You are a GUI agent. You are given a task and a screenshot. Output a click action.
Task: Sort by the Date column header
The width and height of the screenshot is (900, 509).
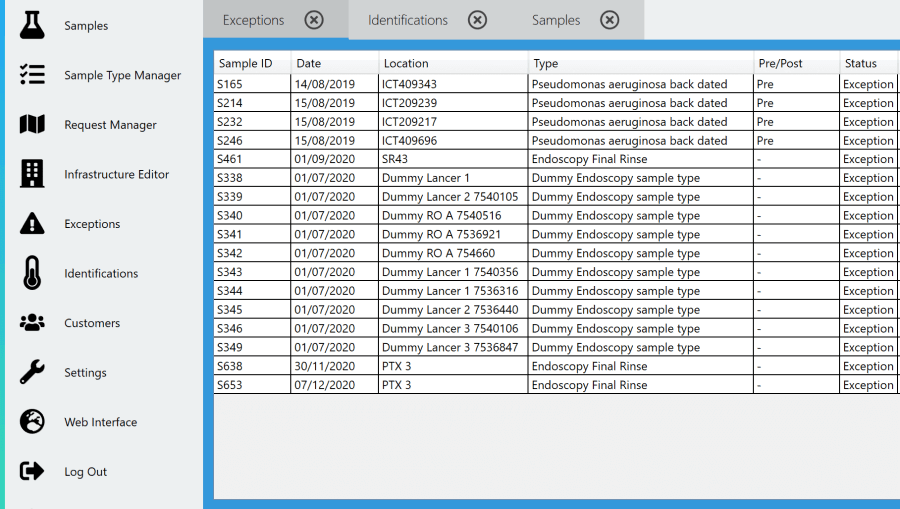pos(335,63)
